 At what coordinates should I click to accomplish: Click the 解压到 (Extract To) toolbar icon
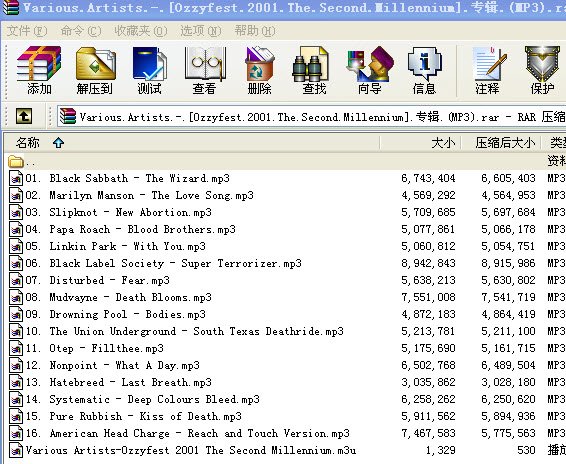[95, 70]
